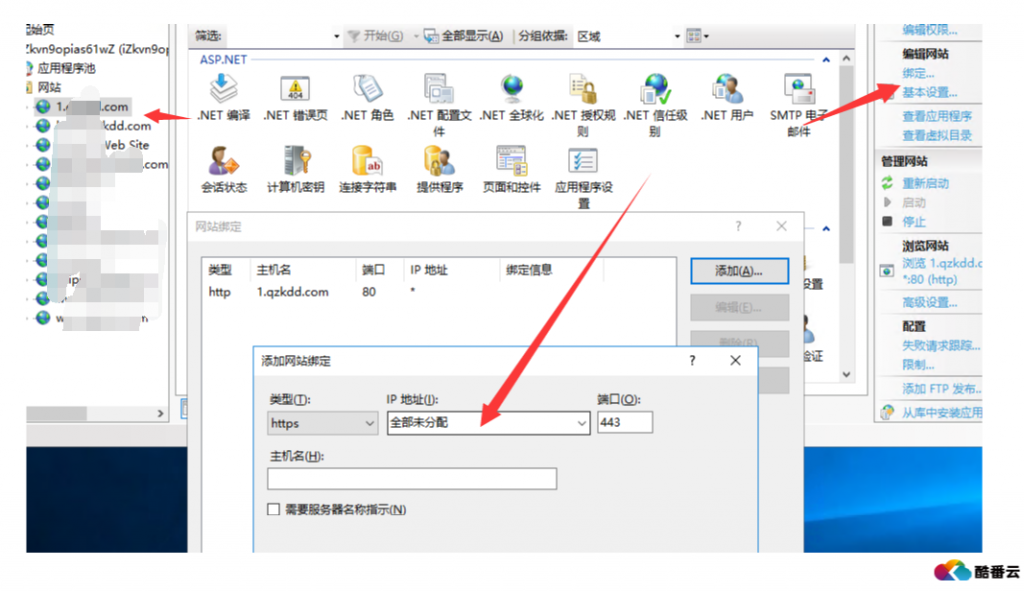Click the 重新启动 action link
Viewport: 1024px width, 592px height.
(x=925, y=183)
